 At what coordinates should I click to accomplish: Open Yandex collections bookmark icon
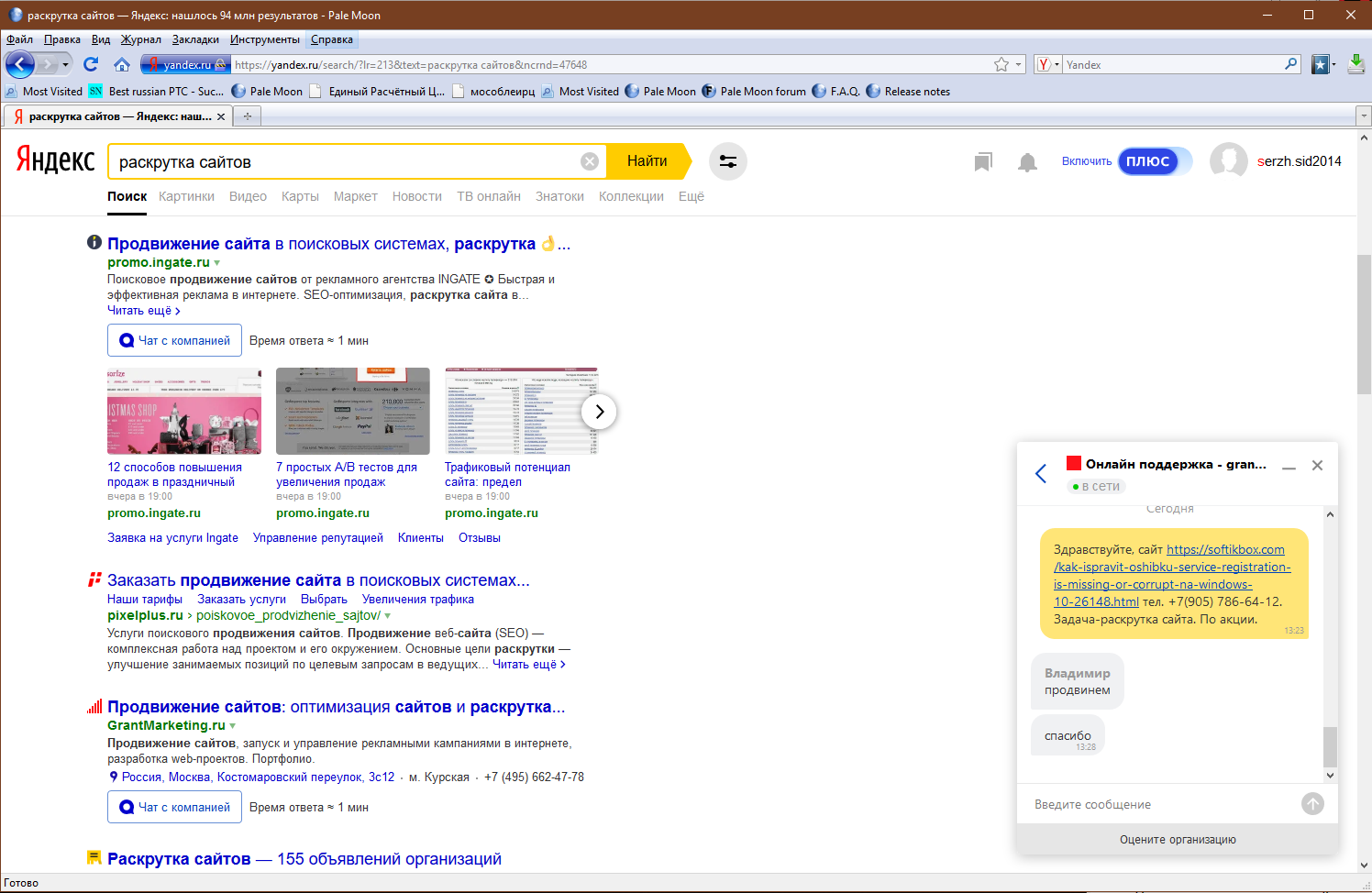point(983,162)
